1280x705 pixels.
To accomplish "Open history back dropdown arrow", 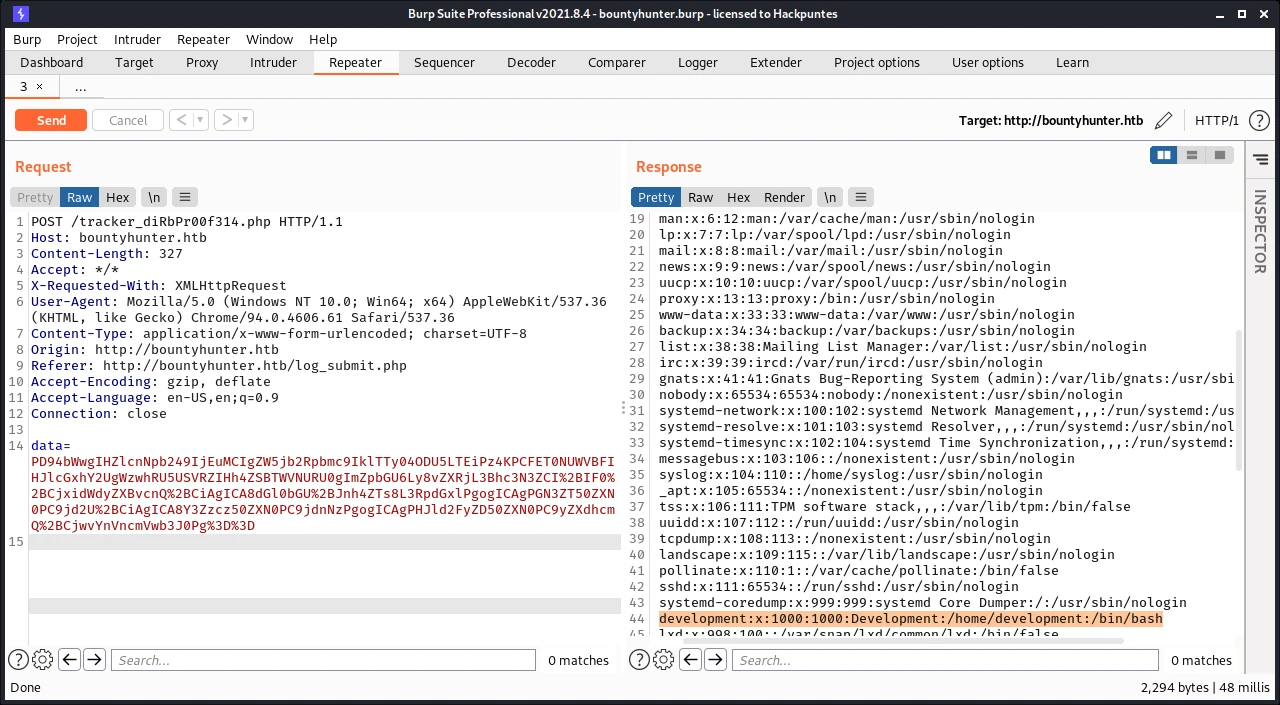I will [201, 120].
